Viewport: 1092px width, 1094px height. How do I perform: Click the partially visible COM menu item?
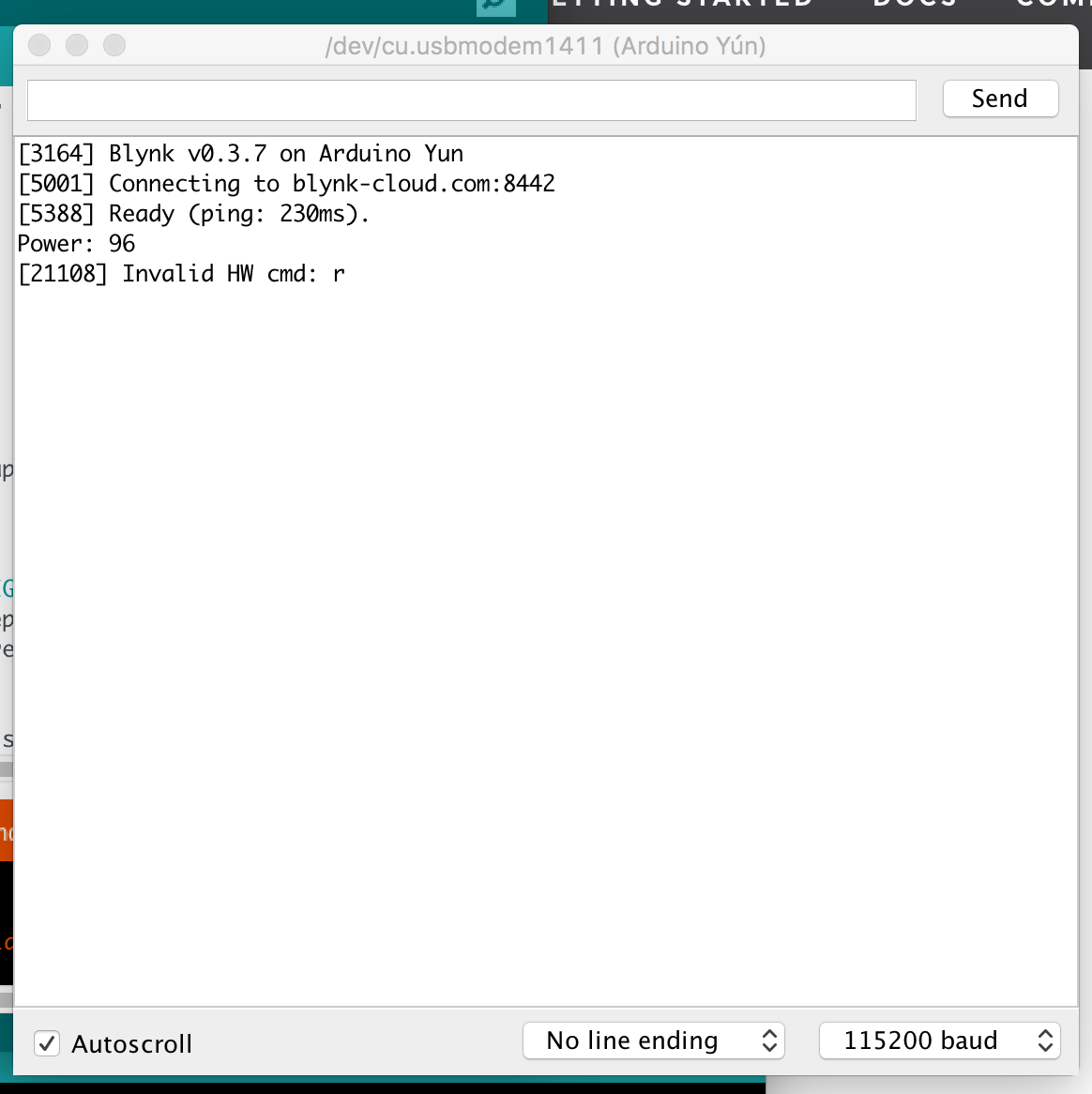point(1053,4)
